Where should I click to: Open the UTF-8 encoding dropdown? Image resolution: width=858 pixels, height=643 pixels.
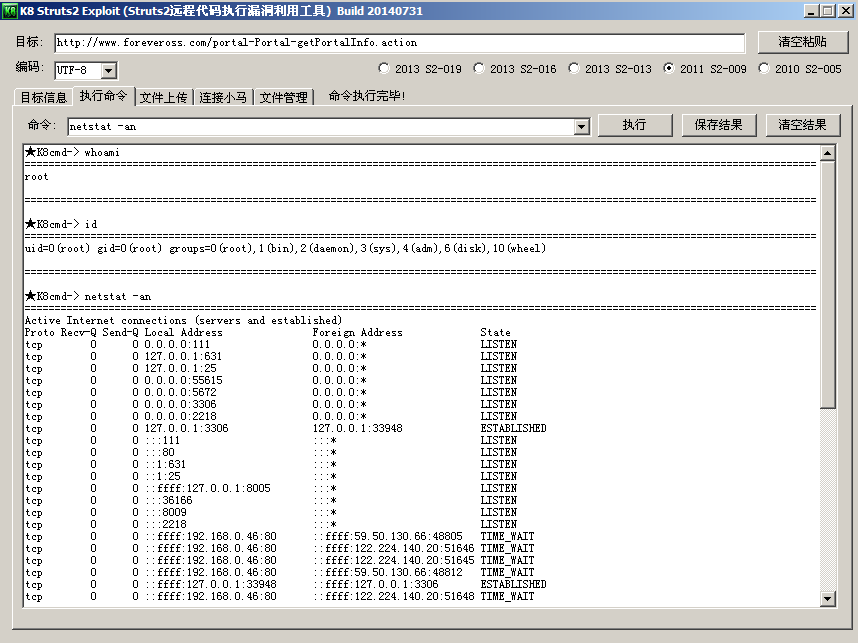109,71
